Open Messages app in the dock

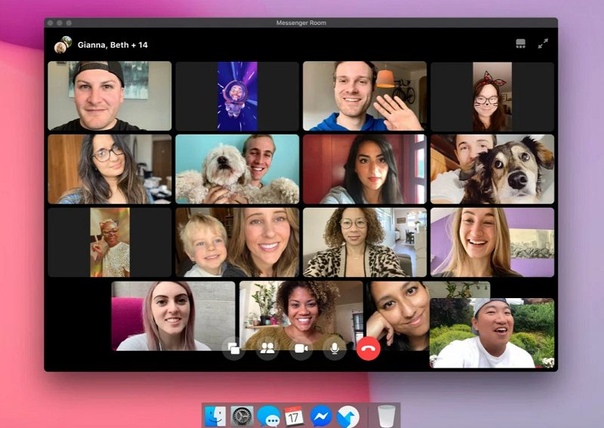268,415
